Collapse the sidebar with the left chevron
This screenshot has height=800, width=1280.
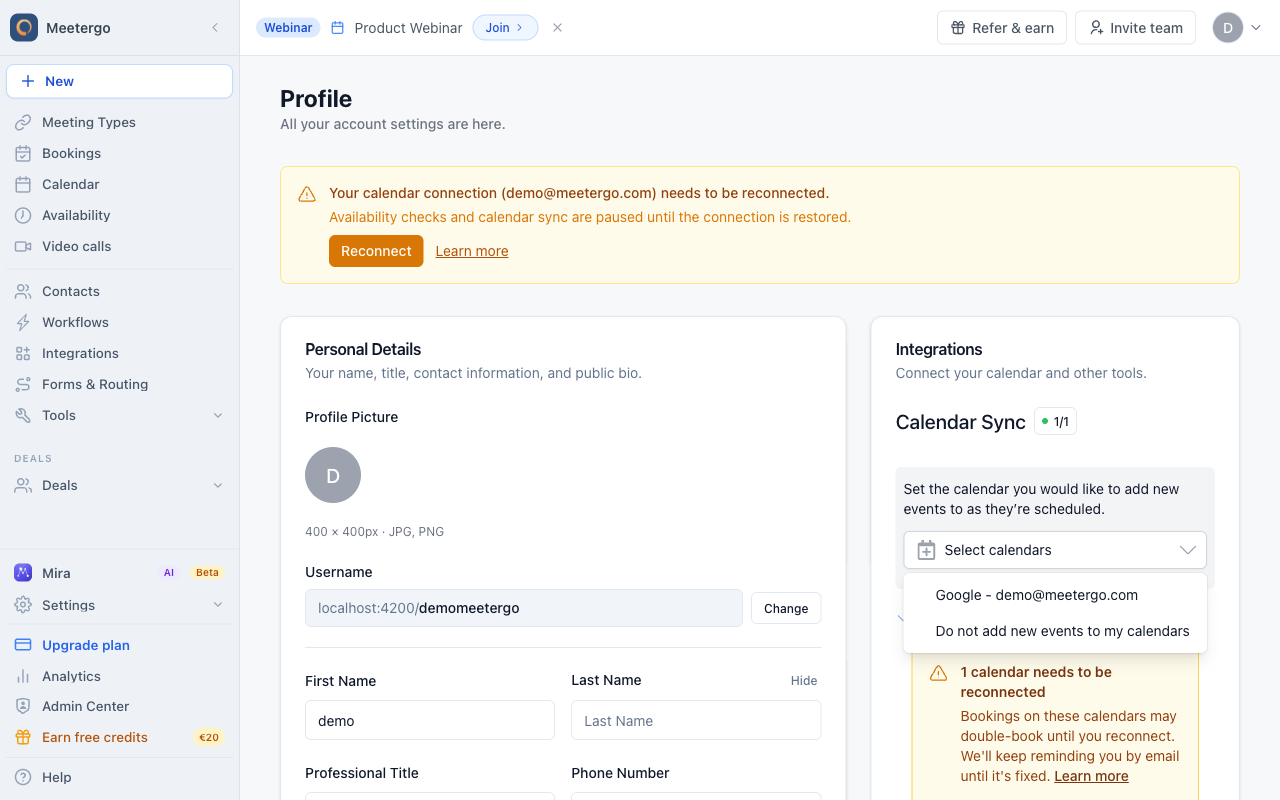tap(215, 28)
